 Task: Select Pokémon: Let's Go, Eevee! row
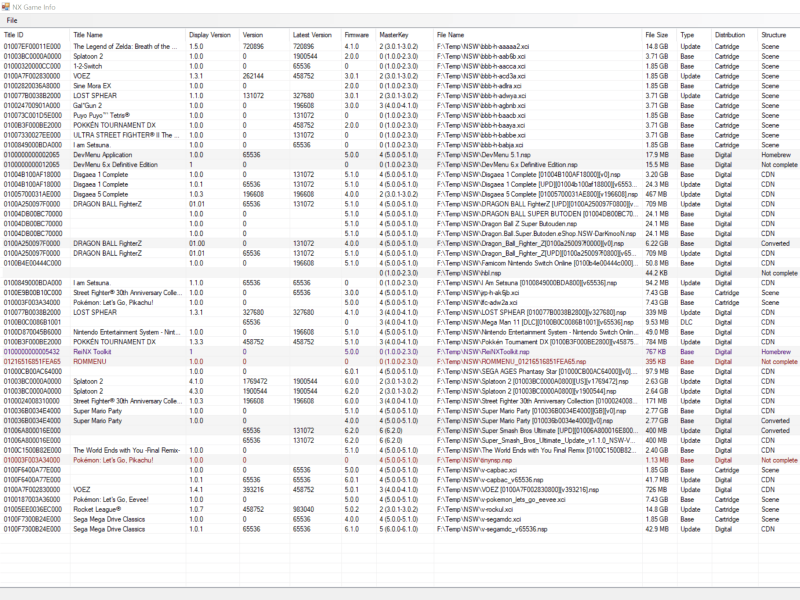pyautogui.click(x=400, y=499)
